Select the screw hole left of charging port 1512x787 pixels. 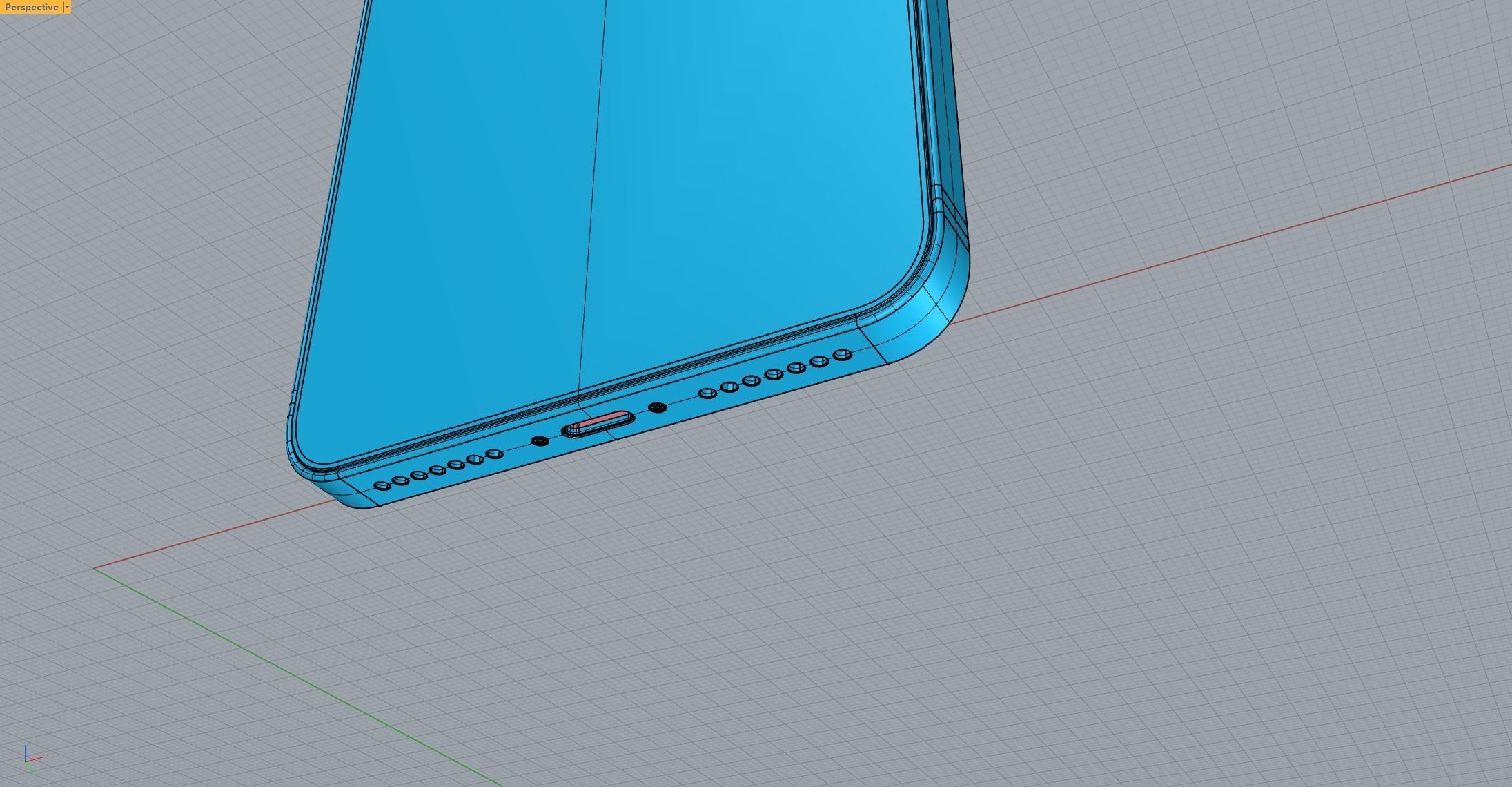click(541, 440)
